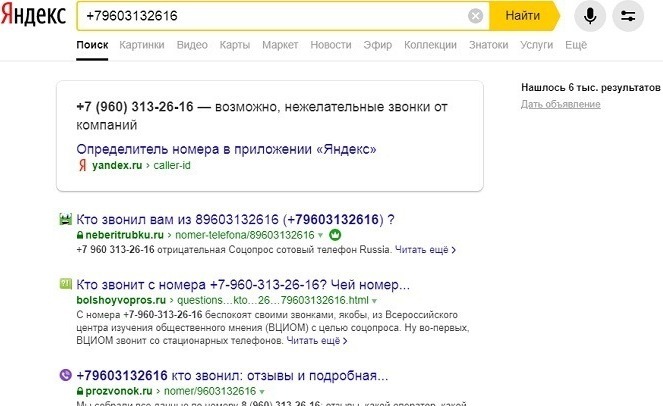Click the bolshoyvopros.ru favicon icon
Viewport: 663px width, 406px height.
click(x=66, y=283)
